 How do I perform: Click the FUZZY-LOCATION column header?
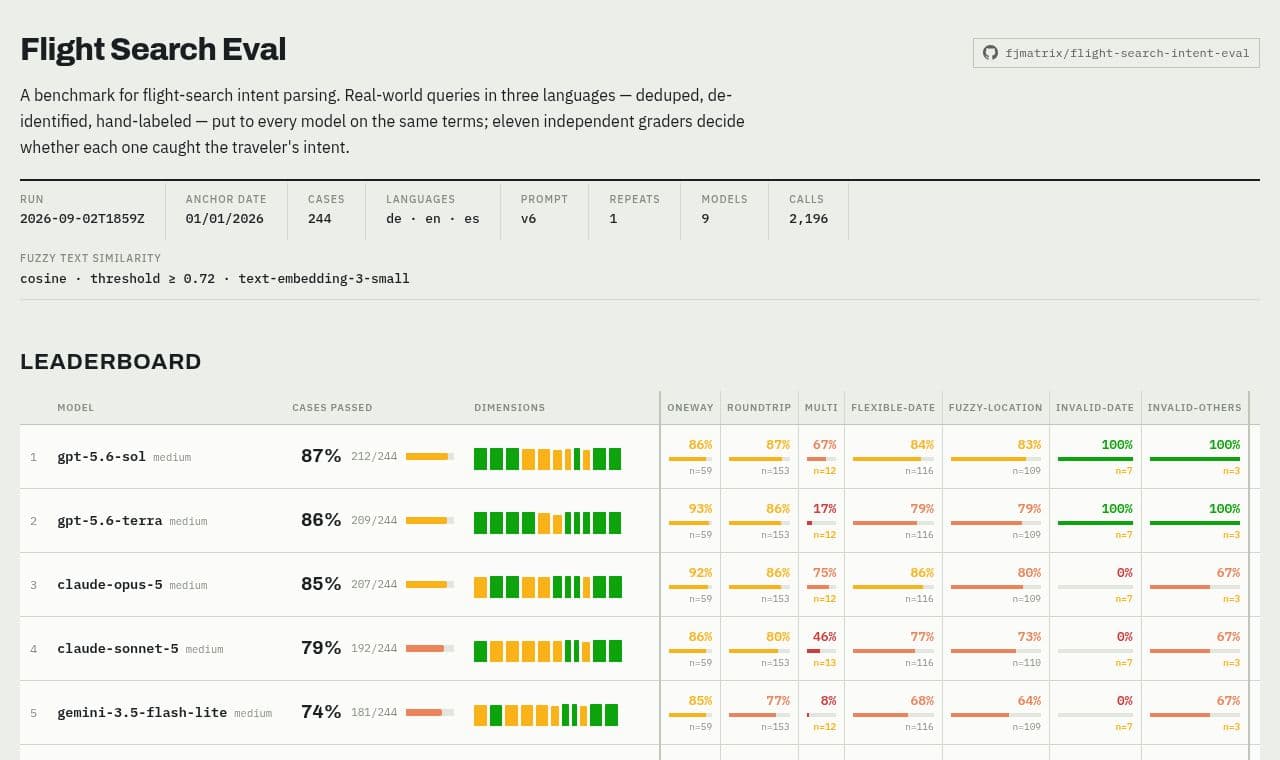[995, 408]
